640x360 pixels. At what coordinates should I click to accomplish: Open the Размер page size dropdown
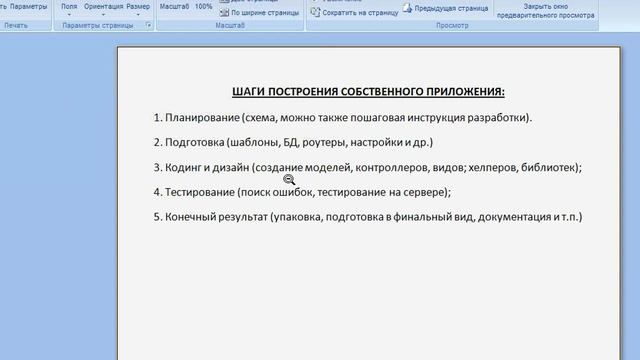click(138, 9)
